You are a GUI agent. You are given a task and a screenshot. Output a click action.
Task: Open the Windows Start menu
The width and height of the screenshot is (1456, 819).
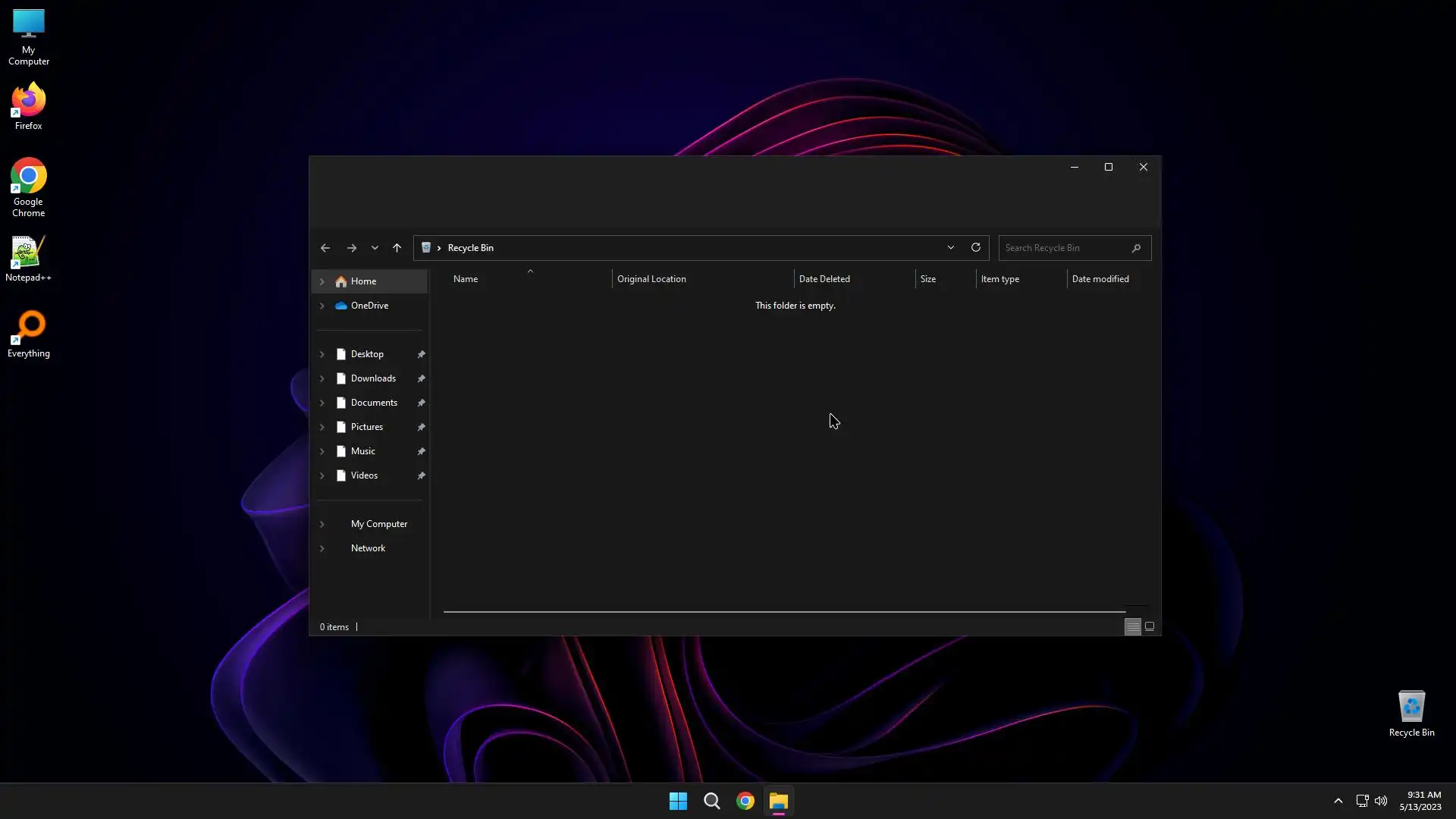click(678, 801)
